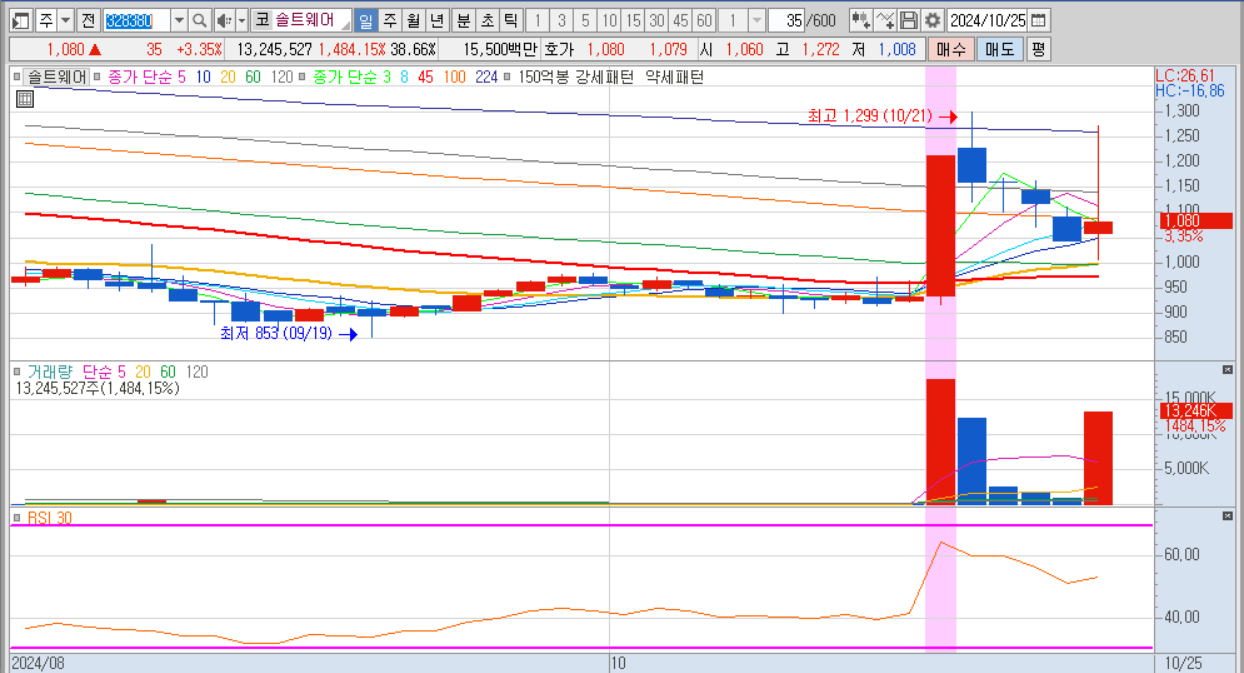This screenshot has height=673, width=1244.
Task: Select the 60 interval button
Action: [x=705, y=20]
